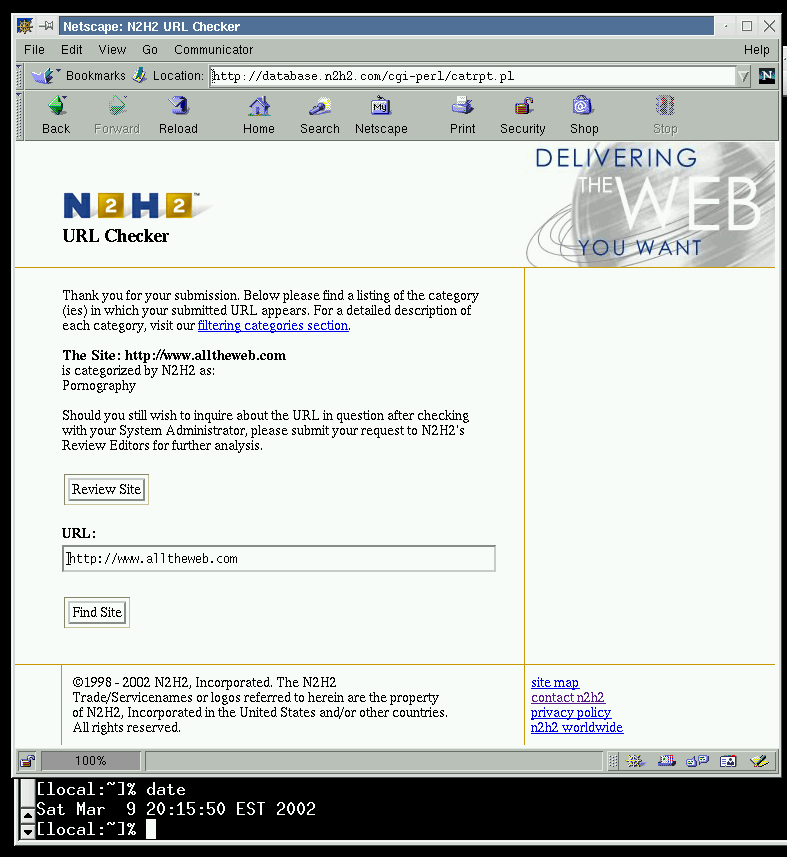Open the Security info icon
The height and width of the screenshot is (857, 787).
point(524,105)
